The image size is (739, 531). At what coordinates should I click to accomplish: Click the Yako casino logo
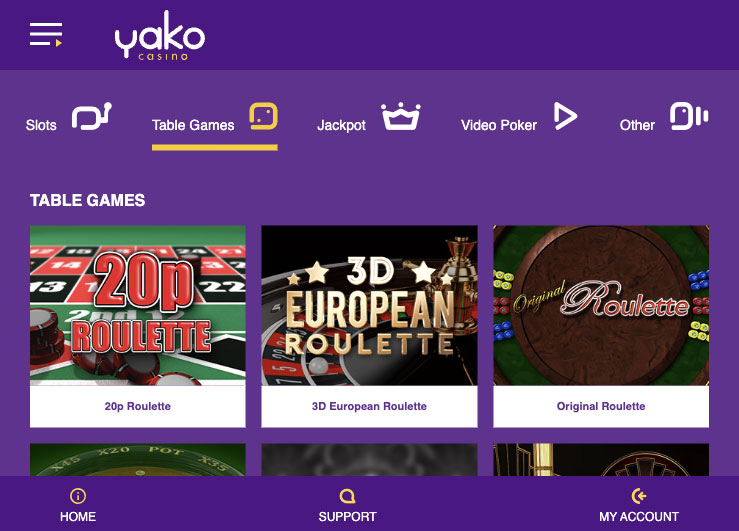point(160,35)
